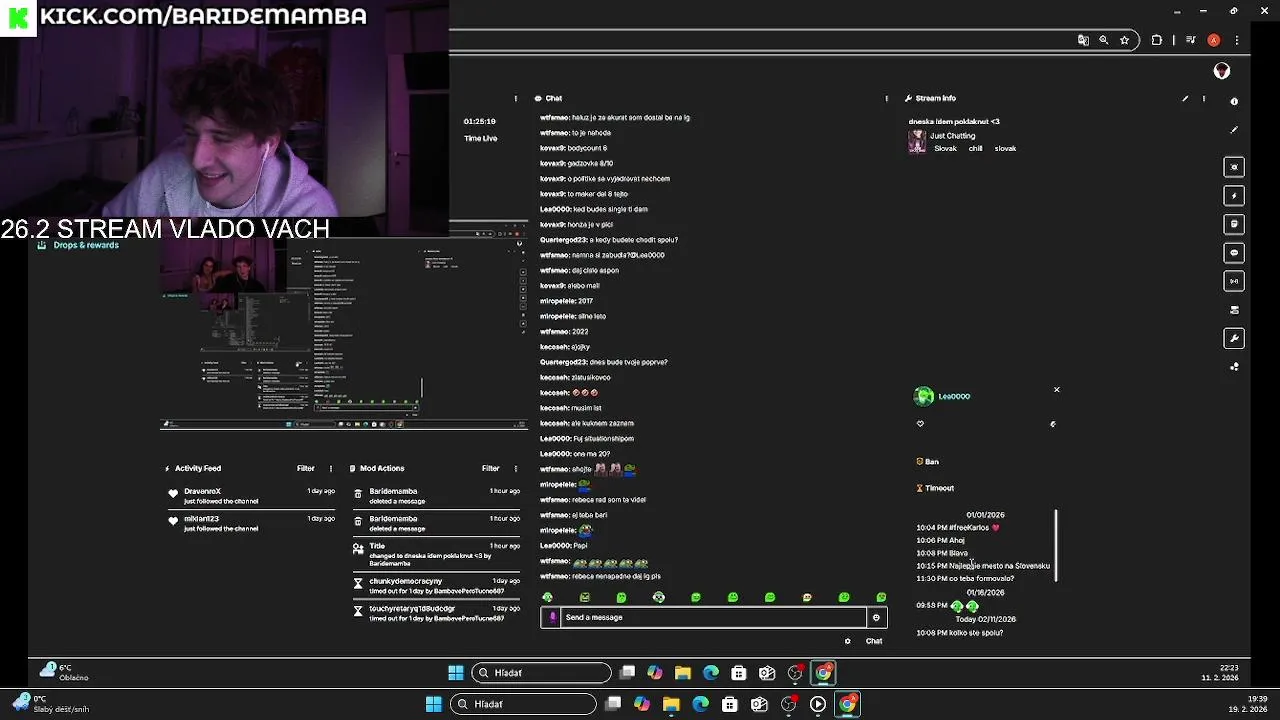Image resolution: width=1280 pixels, height=720 pixels.
Task: Open the Activity Feed Filter
Action: [x=306, y=468]
